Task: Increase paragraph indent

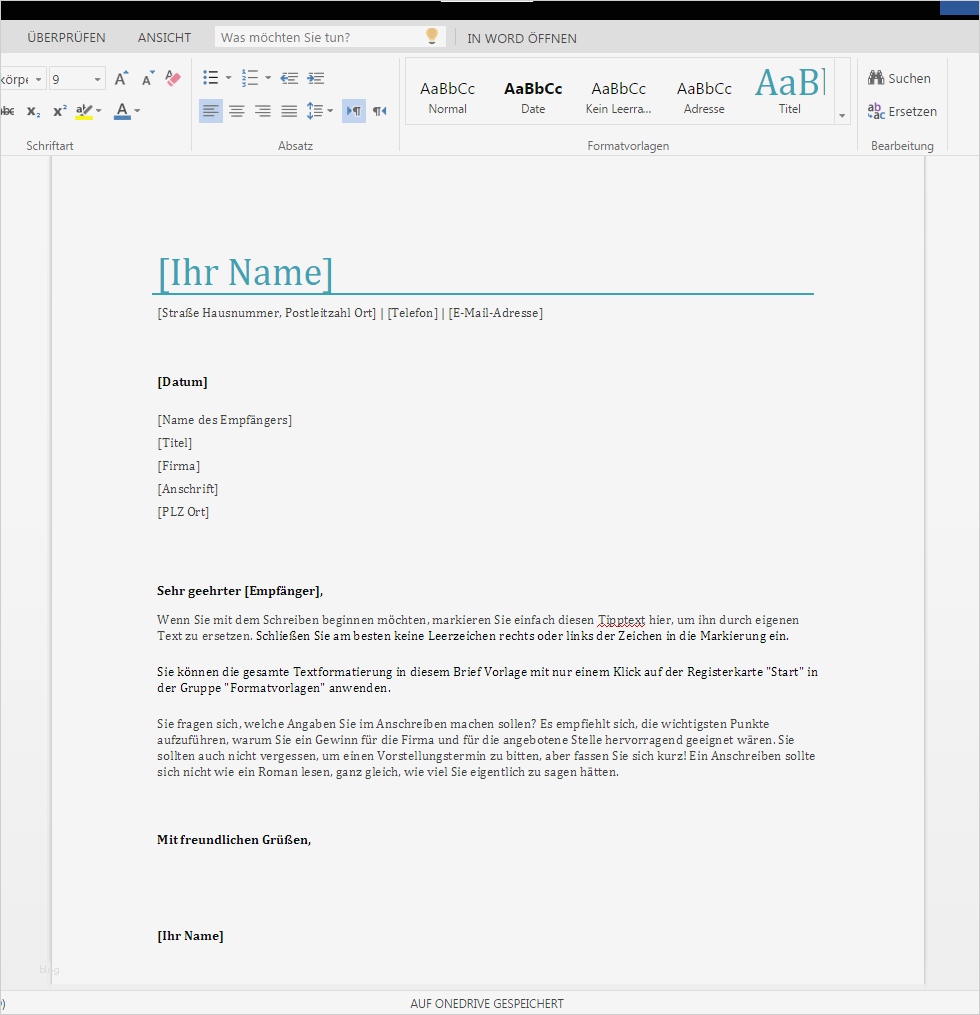Action: [316, 78]
